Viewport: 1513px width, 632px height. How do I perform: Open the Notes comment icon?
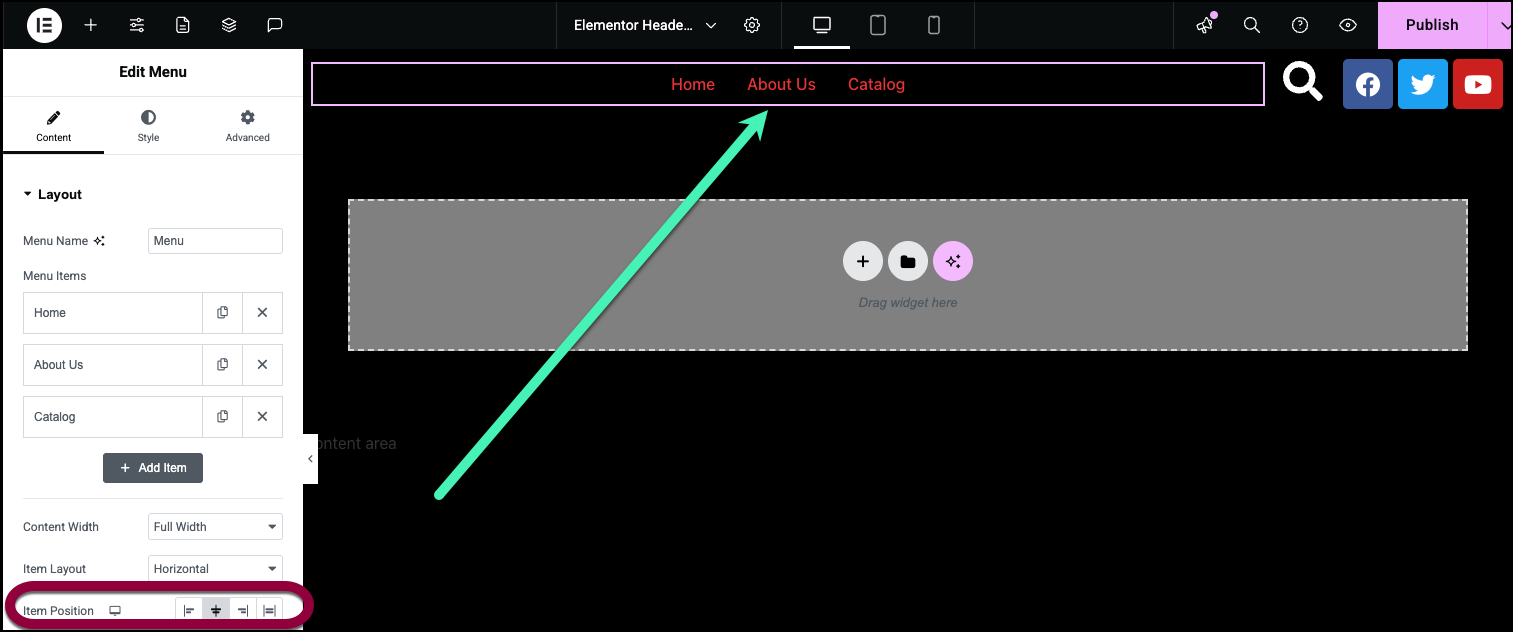click(x=275, y=25)
